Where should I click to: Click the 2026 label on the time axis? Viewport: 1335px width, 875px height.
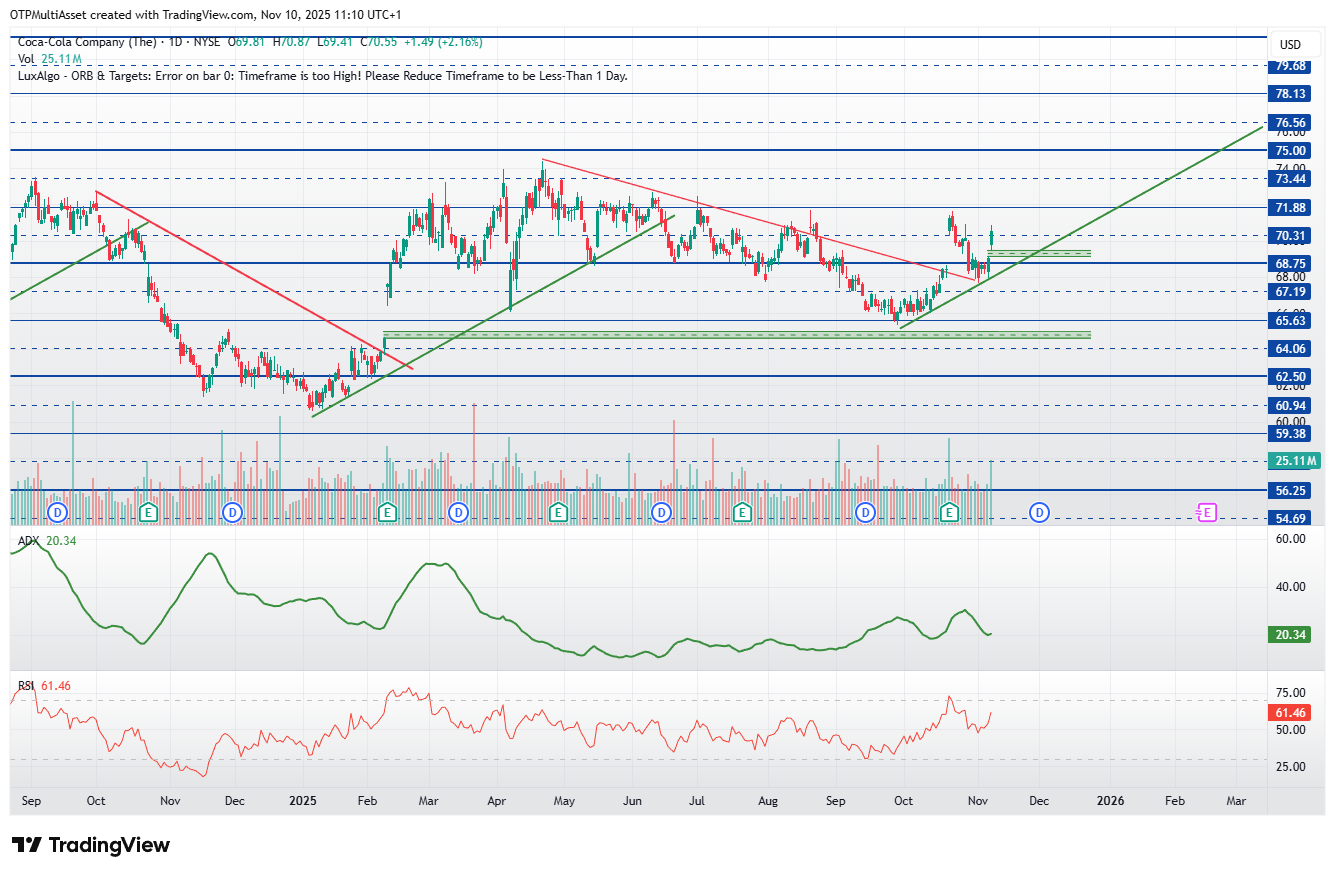[1109, 801]
